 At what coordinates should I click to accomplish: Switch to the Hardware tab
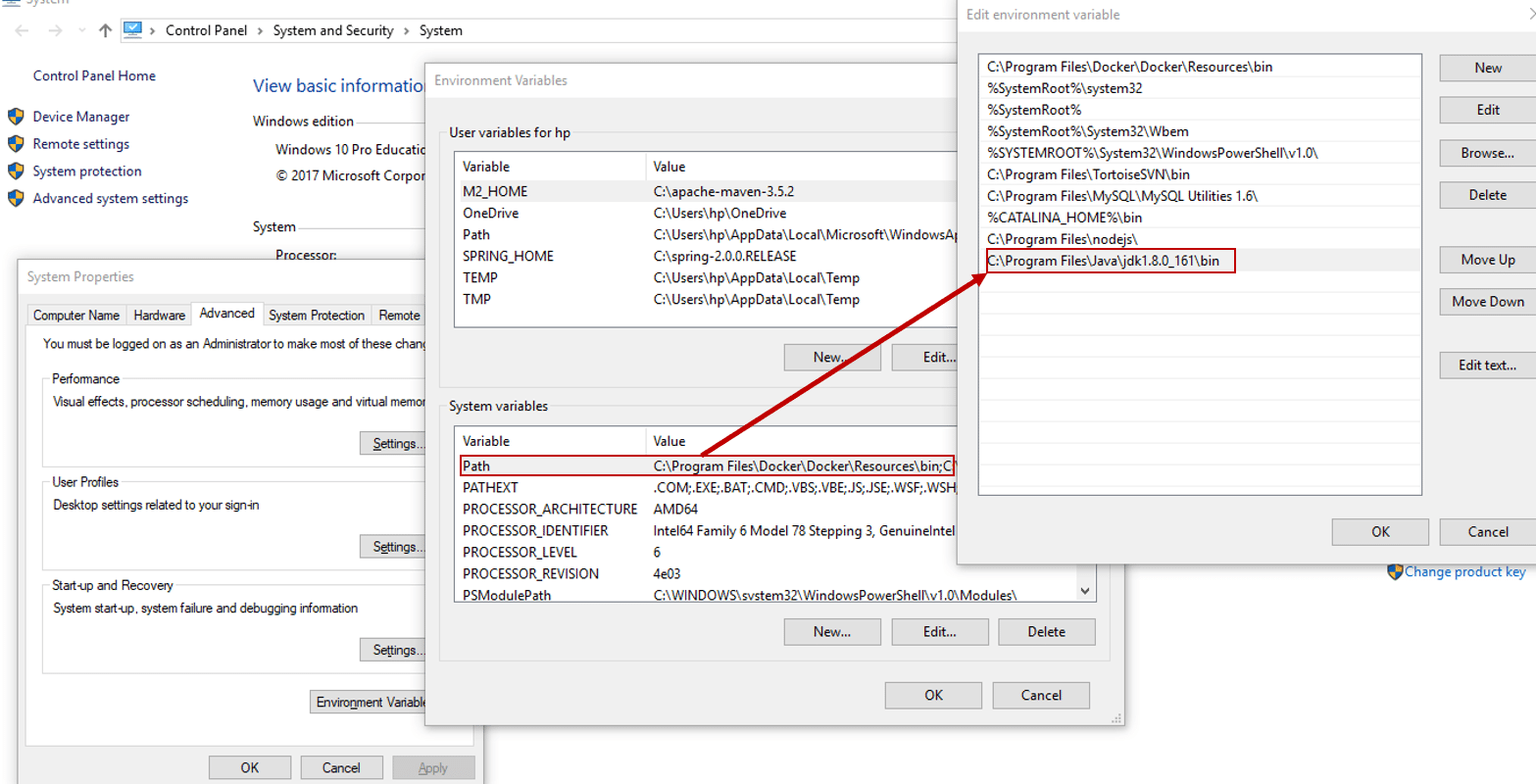click(159, 315)
